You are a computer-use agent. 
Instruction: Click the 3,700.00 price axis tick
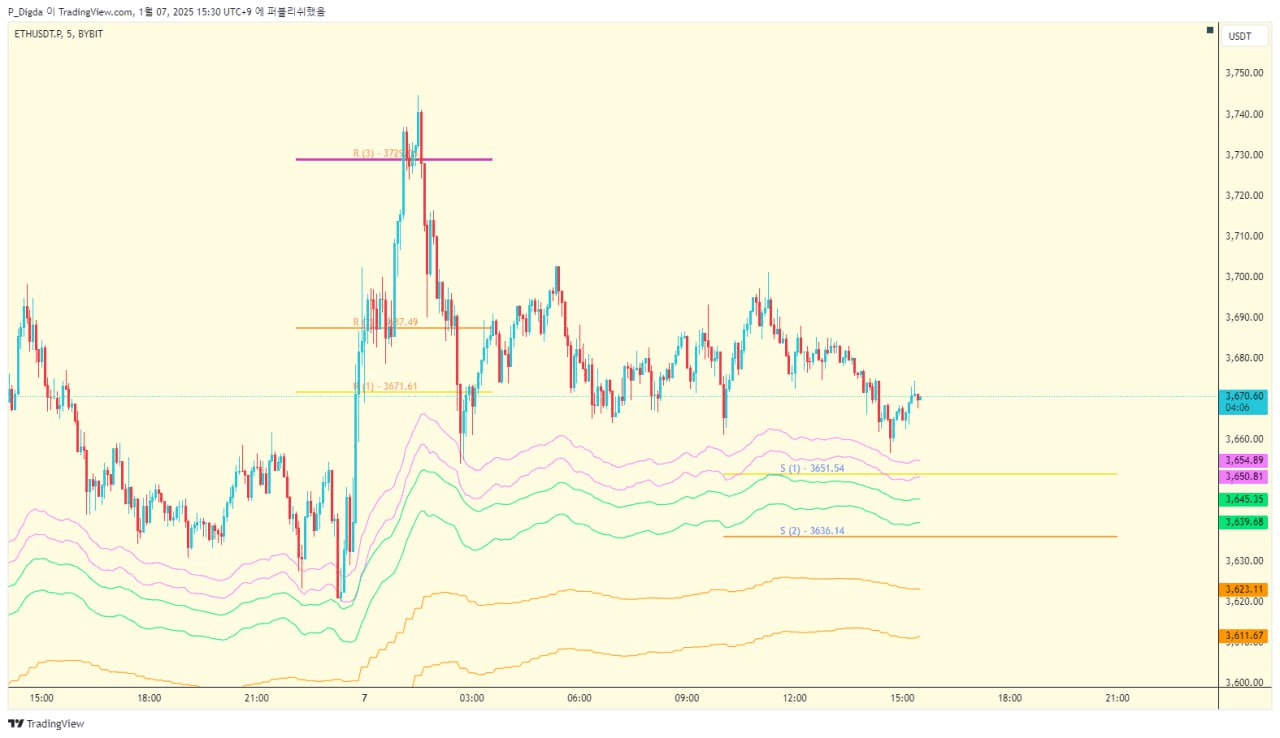(x=1244, y=277)
